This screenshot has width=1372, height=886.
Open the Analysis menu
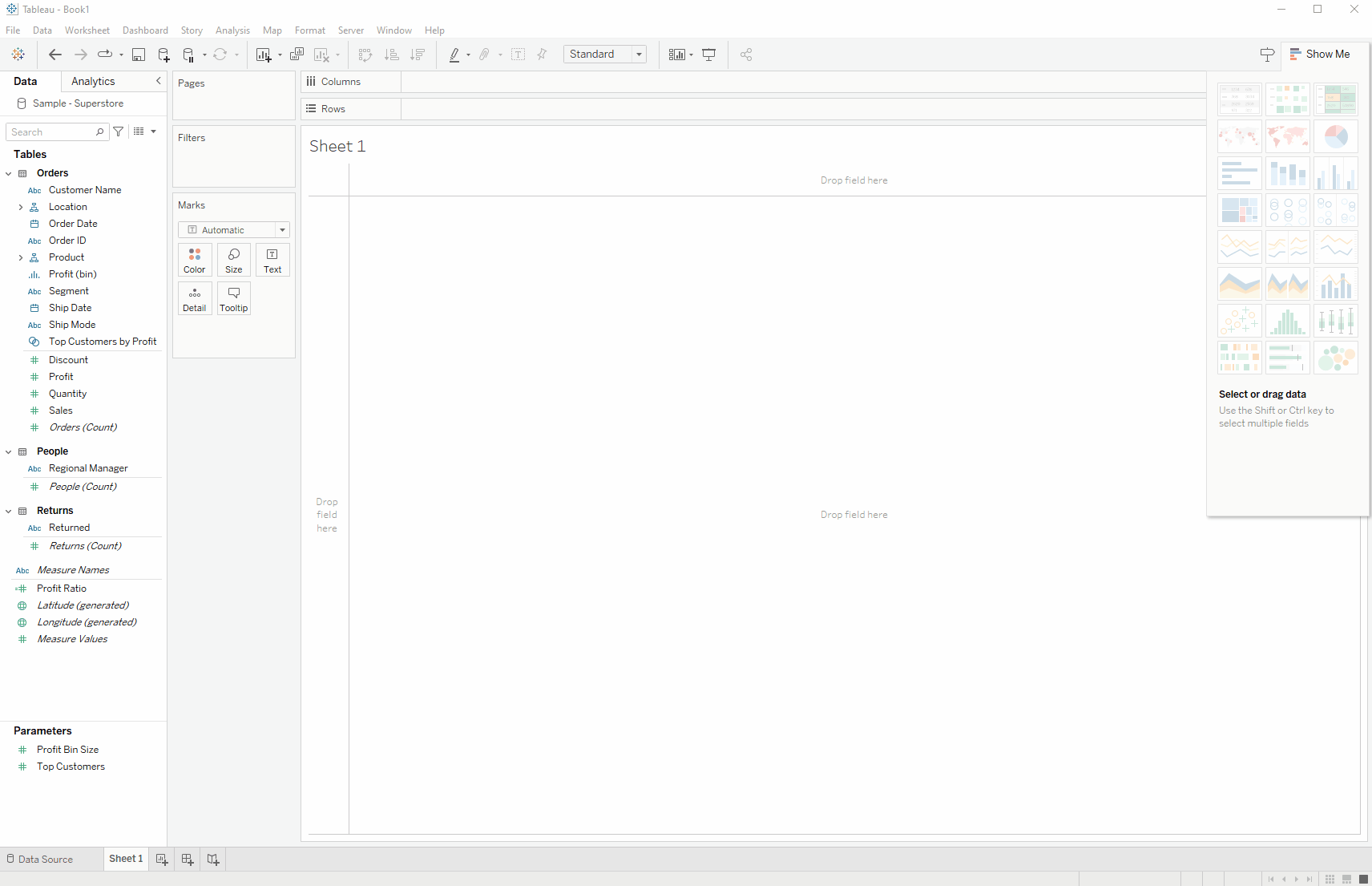click(x=232, y=30)
